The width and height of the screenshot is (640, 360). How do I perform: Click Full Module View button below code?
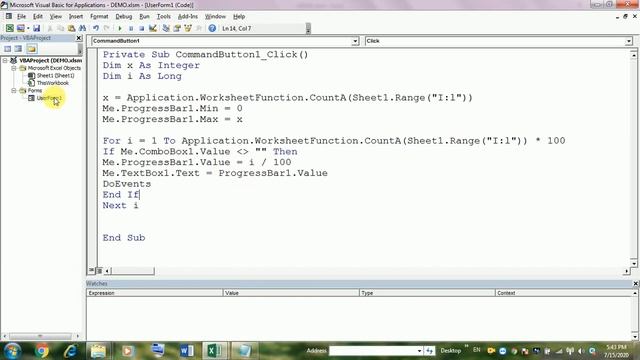99,270
